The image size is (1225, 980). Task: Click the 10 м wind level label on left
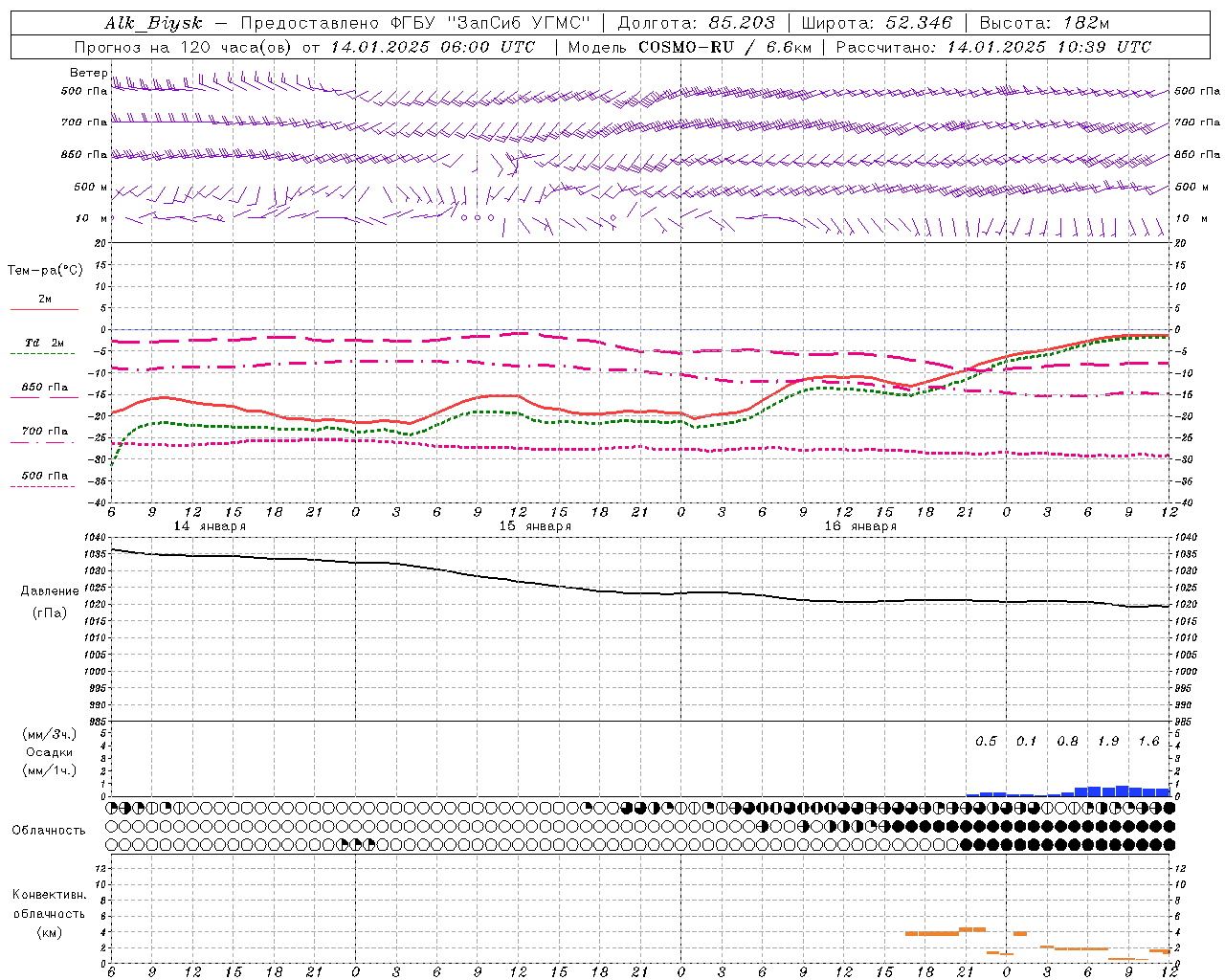92,218
